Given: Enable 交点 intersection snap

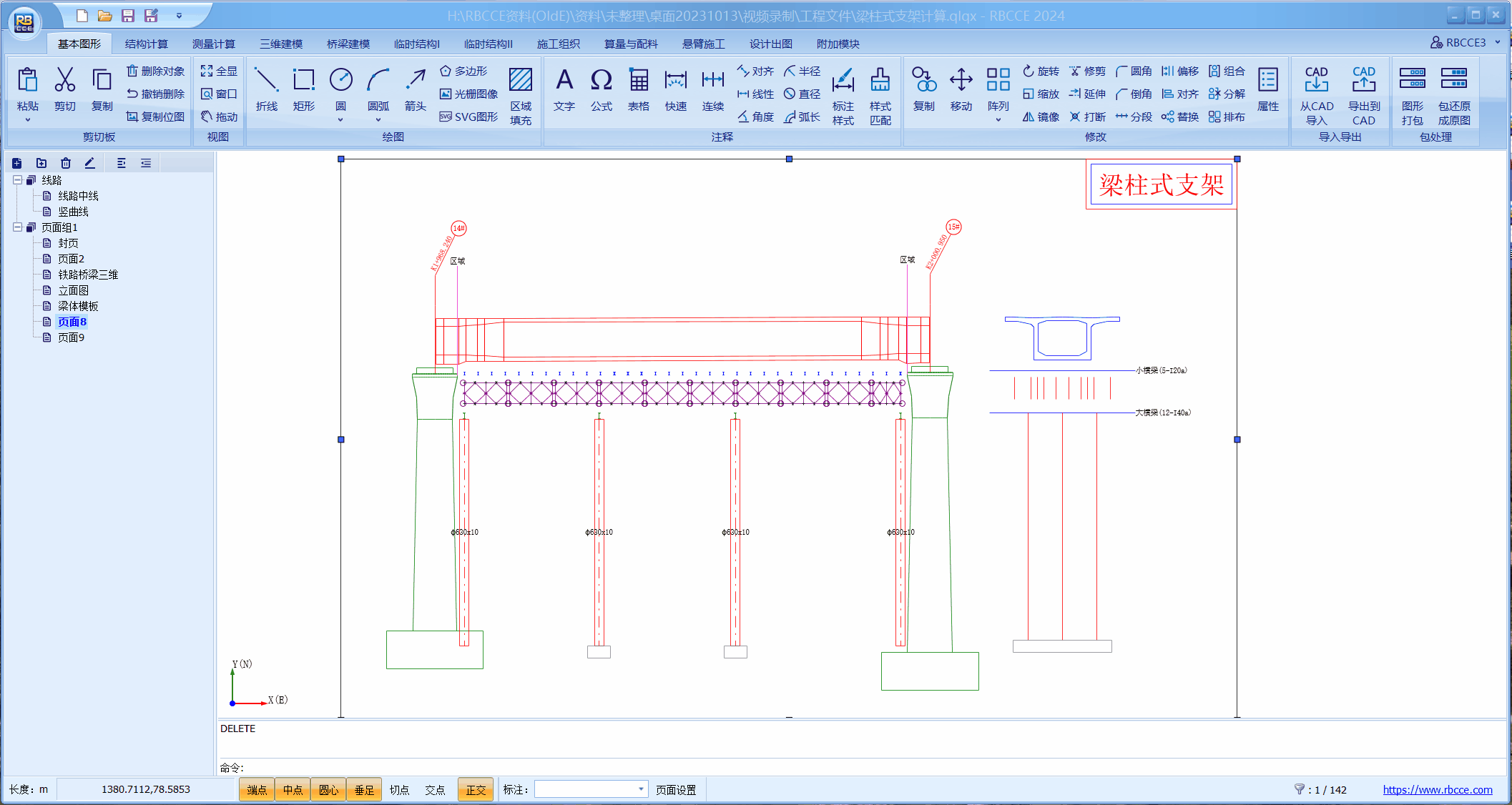Looking at the screenshot, I should [435, 790].
